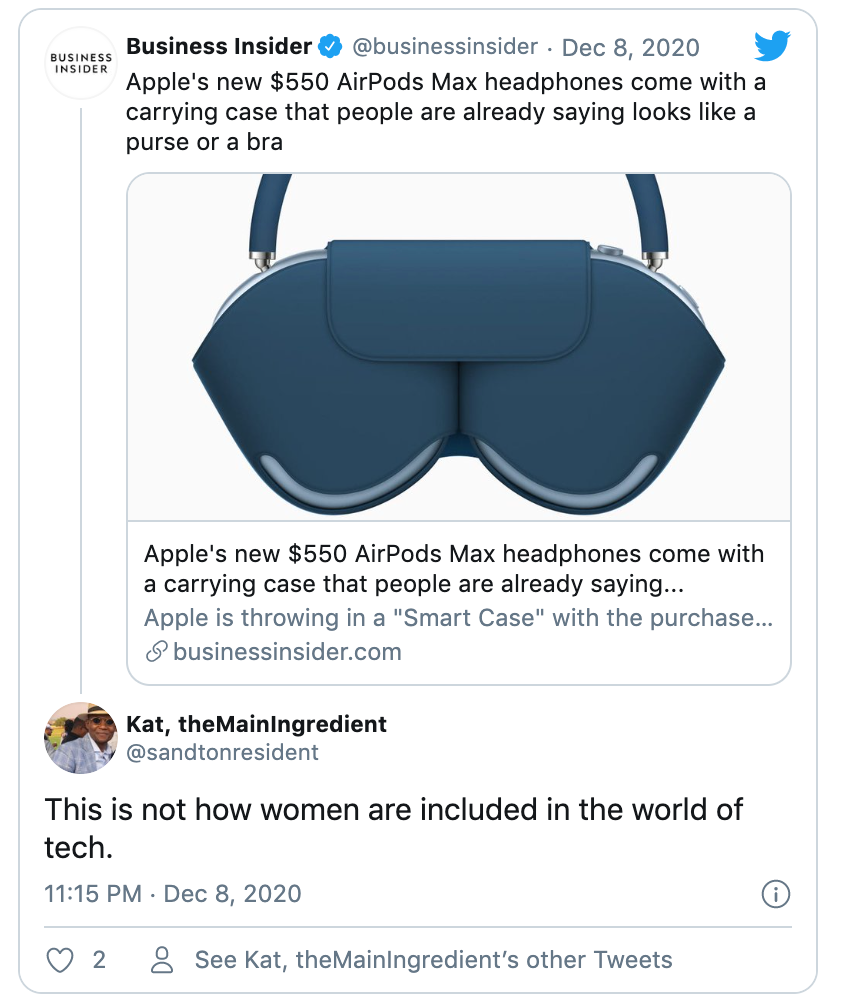The height and width of the screenshot is (1008, 846).
Task: See Kat, theMainIngredient's other Tweets
Action: (433, 960)
